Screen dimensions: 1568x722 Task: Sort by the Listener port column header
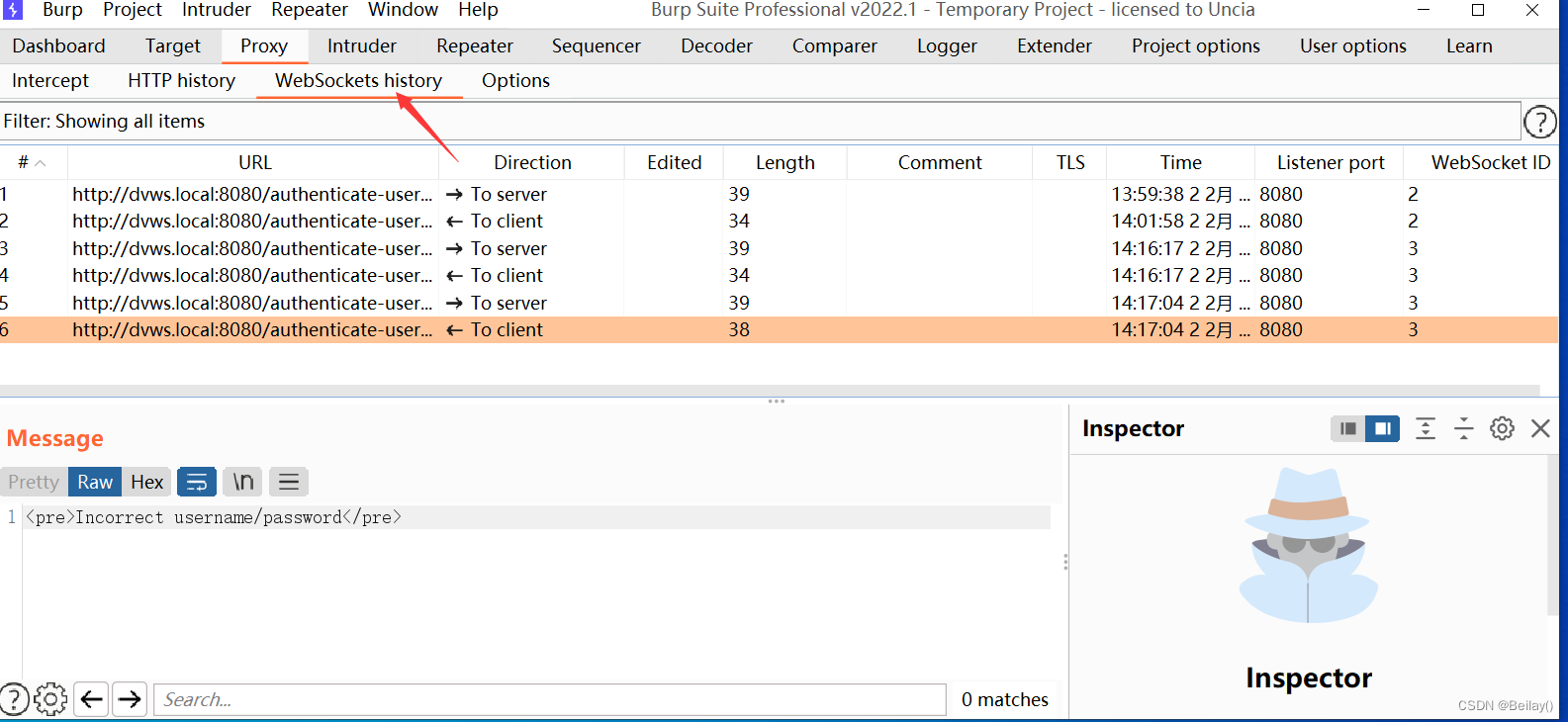[x=1331, y=162]
